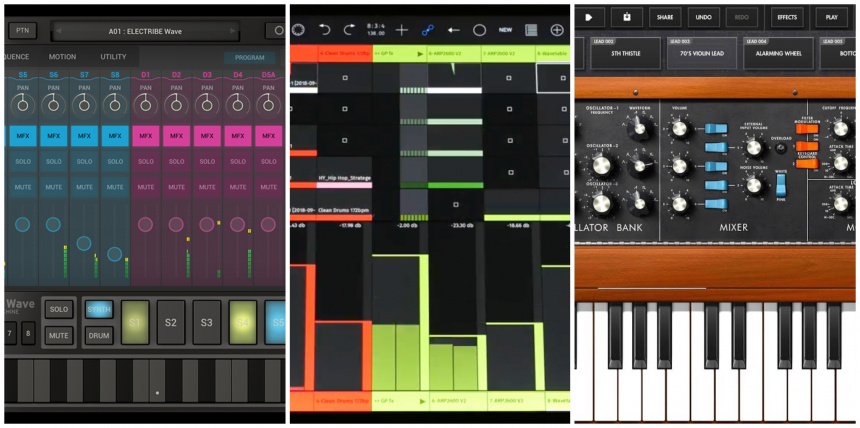Open the round settings dial icon in loop app
860x428 pixels.
click(298, 30)
